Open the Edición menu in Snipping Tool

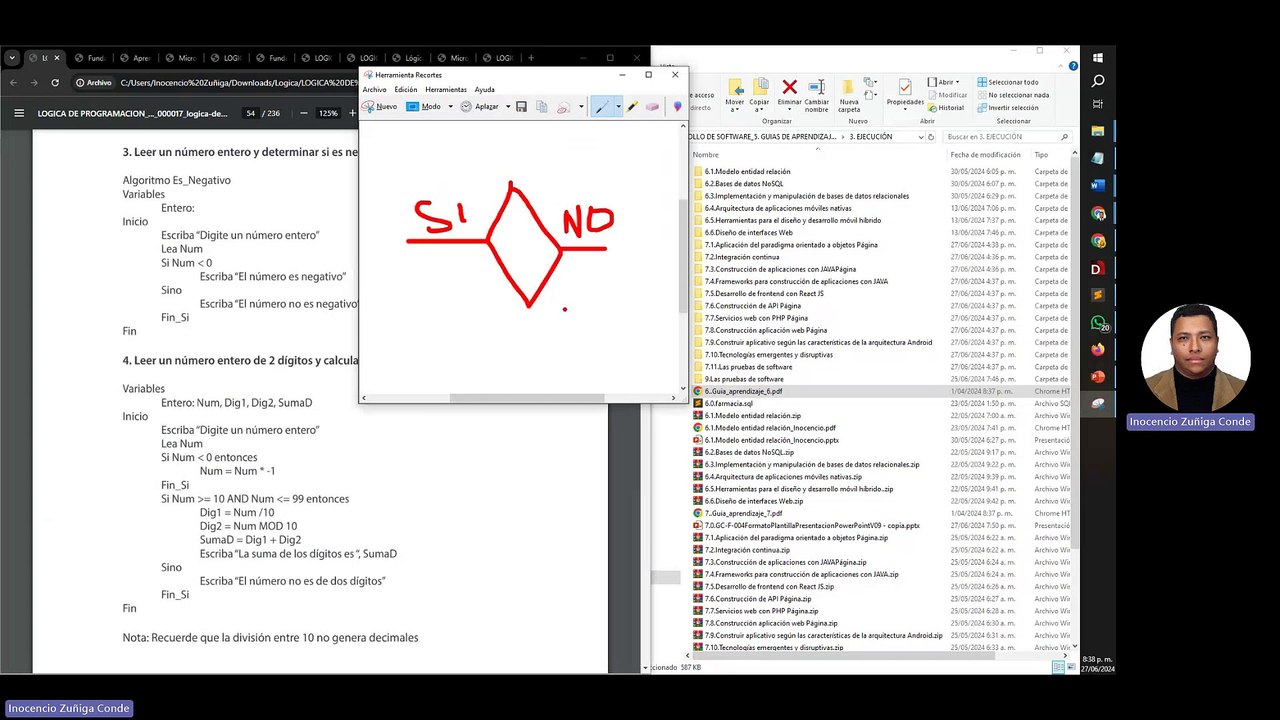[x=406, y=90]
